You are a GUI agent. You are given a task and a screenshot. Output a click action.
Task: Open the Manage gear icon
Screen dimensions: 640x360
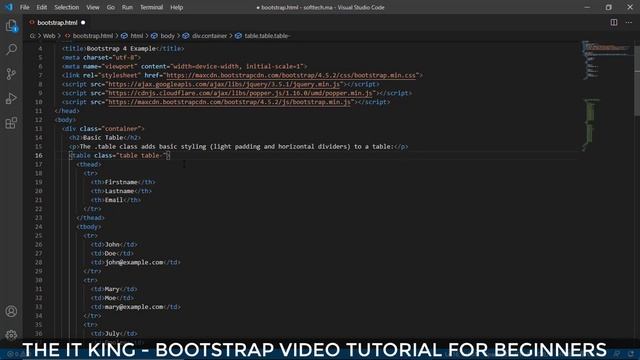[11, 335]
